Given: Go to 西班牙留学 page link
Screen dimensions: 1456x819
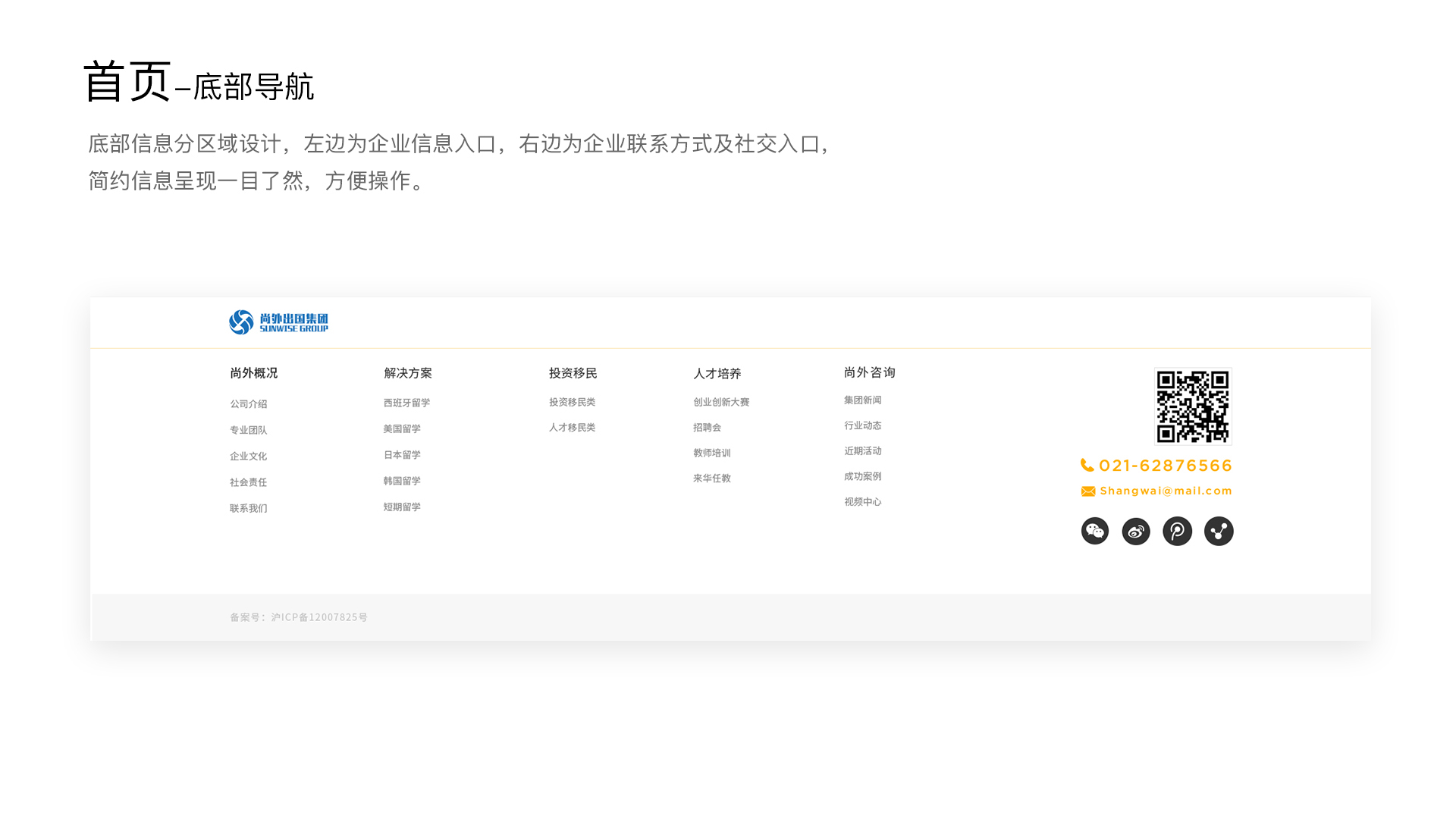Looking at the screenshot, I should pos(406,403).
